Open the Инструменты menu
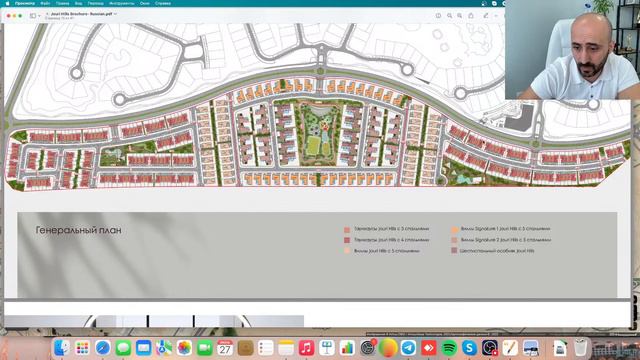The image size is (640, 360). click(x=122, y=3)
